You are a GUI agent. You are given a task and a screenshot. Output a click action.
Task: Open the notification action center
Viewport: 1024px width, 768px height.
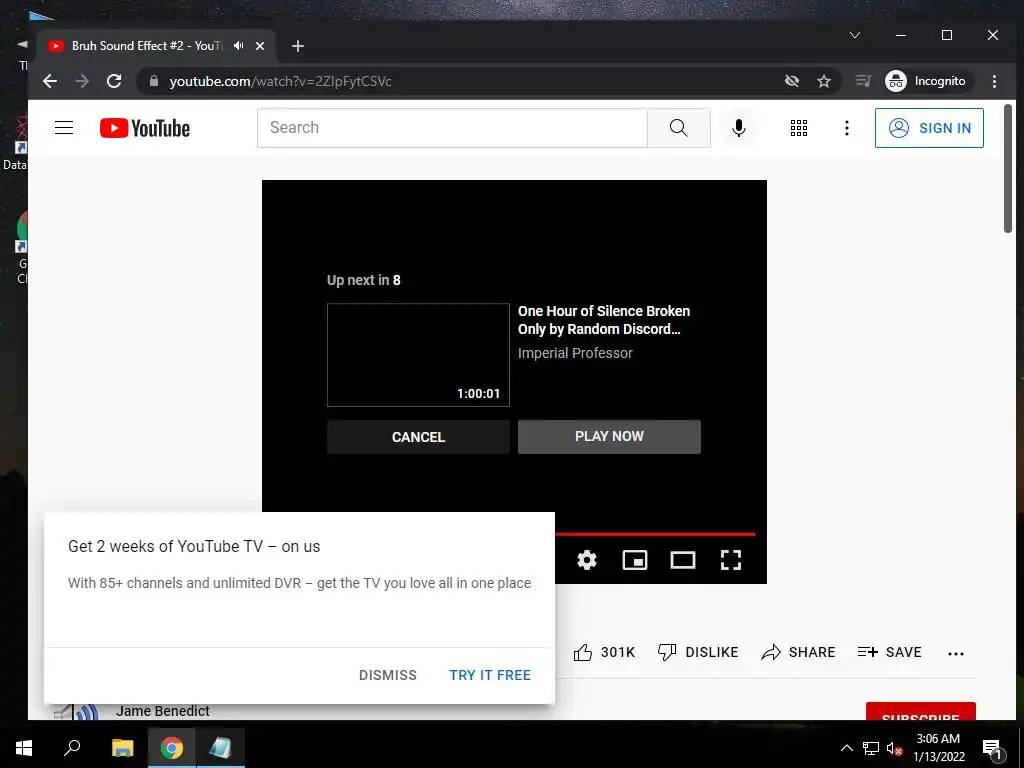[x=992, y=748]
